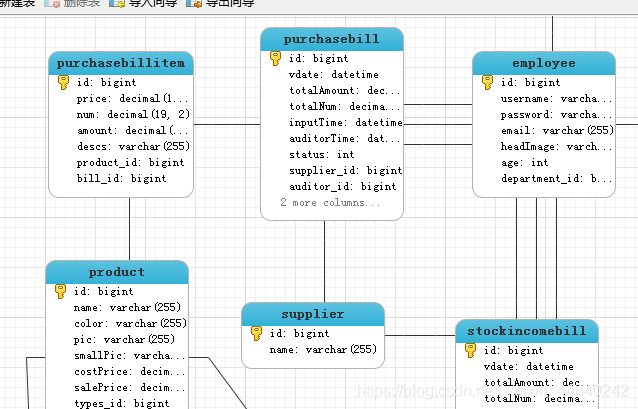Click 'totalAmount: dec...' in stockincomebill
This screenshot has height=409, width=638.
point(537,383)
